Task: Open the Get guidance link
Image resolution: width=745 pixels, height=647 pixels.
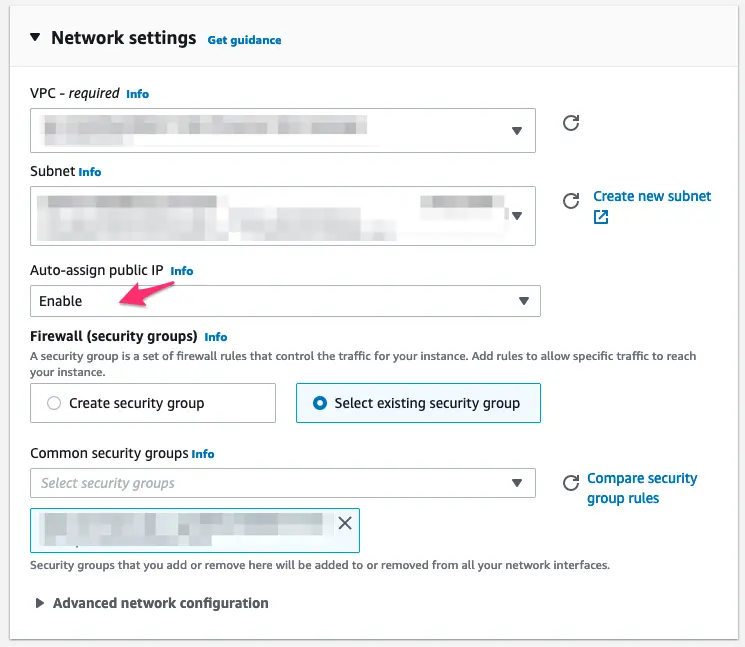Action: 244,40
